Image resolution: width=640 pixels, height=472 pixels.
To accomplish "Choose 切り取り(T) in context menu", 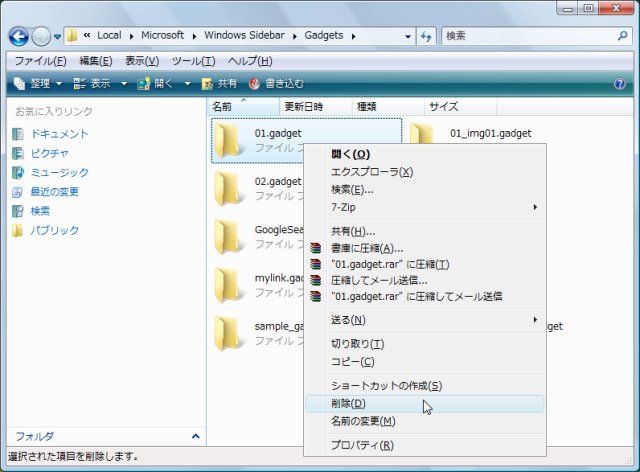I will pos(424,344).
